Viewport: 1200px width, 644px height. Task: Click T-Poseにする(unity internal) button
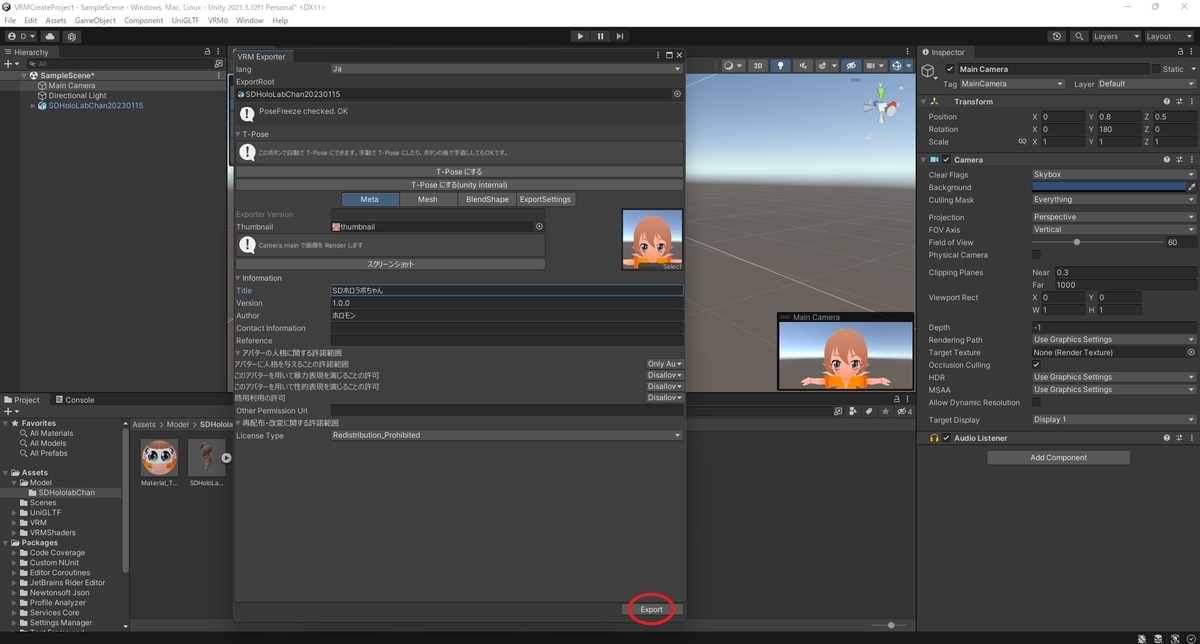click(x=459, y=185)
